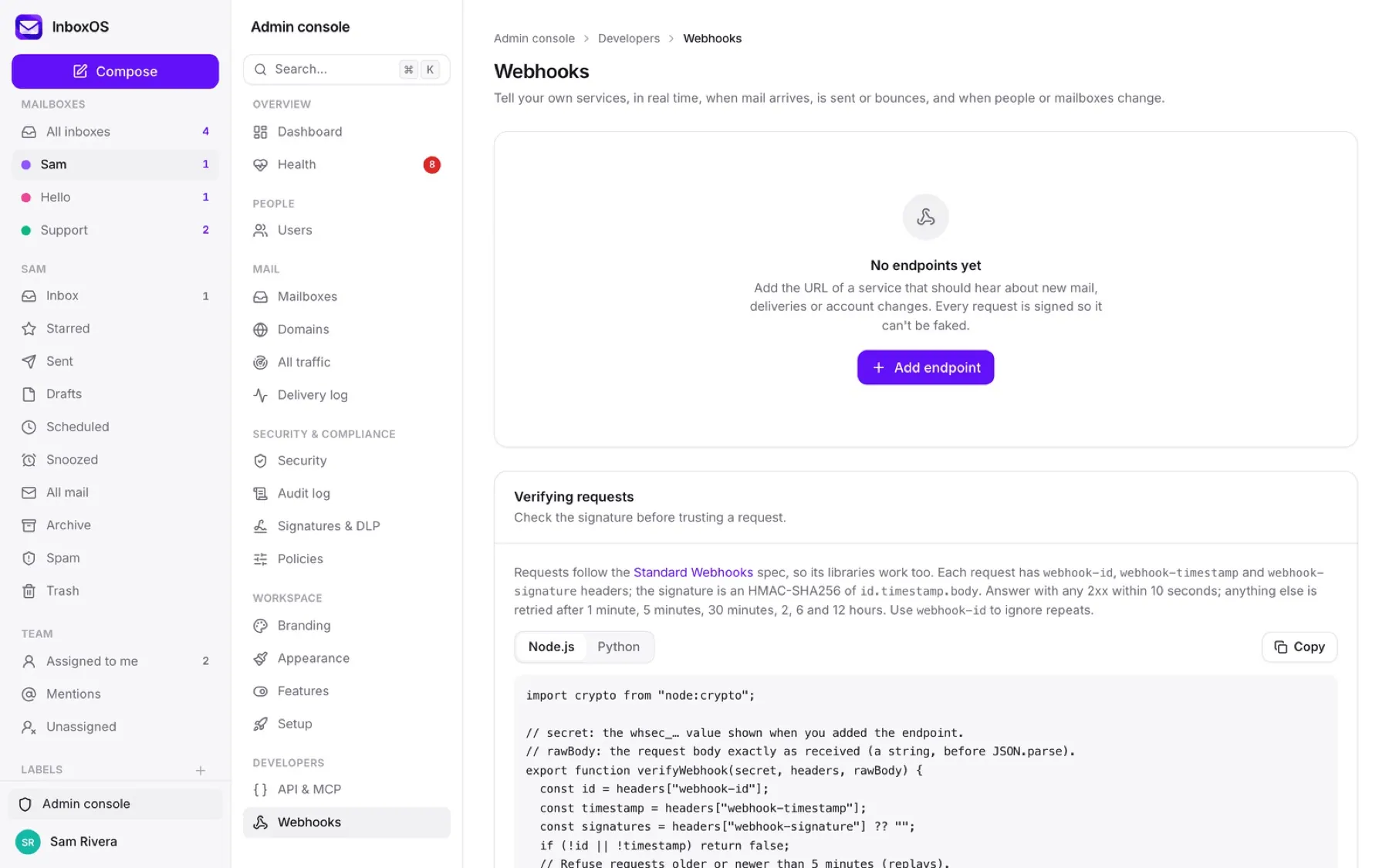The width and height of the screenshot is (1389, 868).
Task: Open Admin console from bottom bar
Action: (x=115, y=804)
